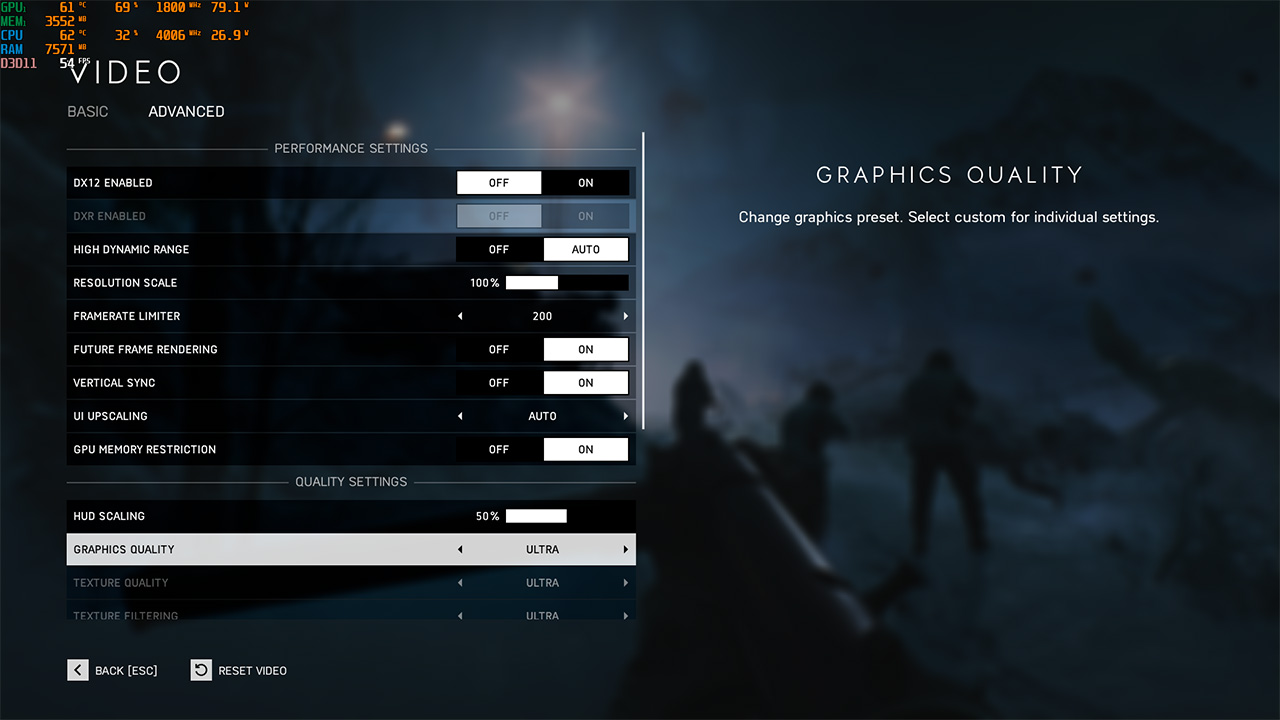Turn Future Frame Rendering ON
The height and width of the screenshot is (720, 1280).
586,349
